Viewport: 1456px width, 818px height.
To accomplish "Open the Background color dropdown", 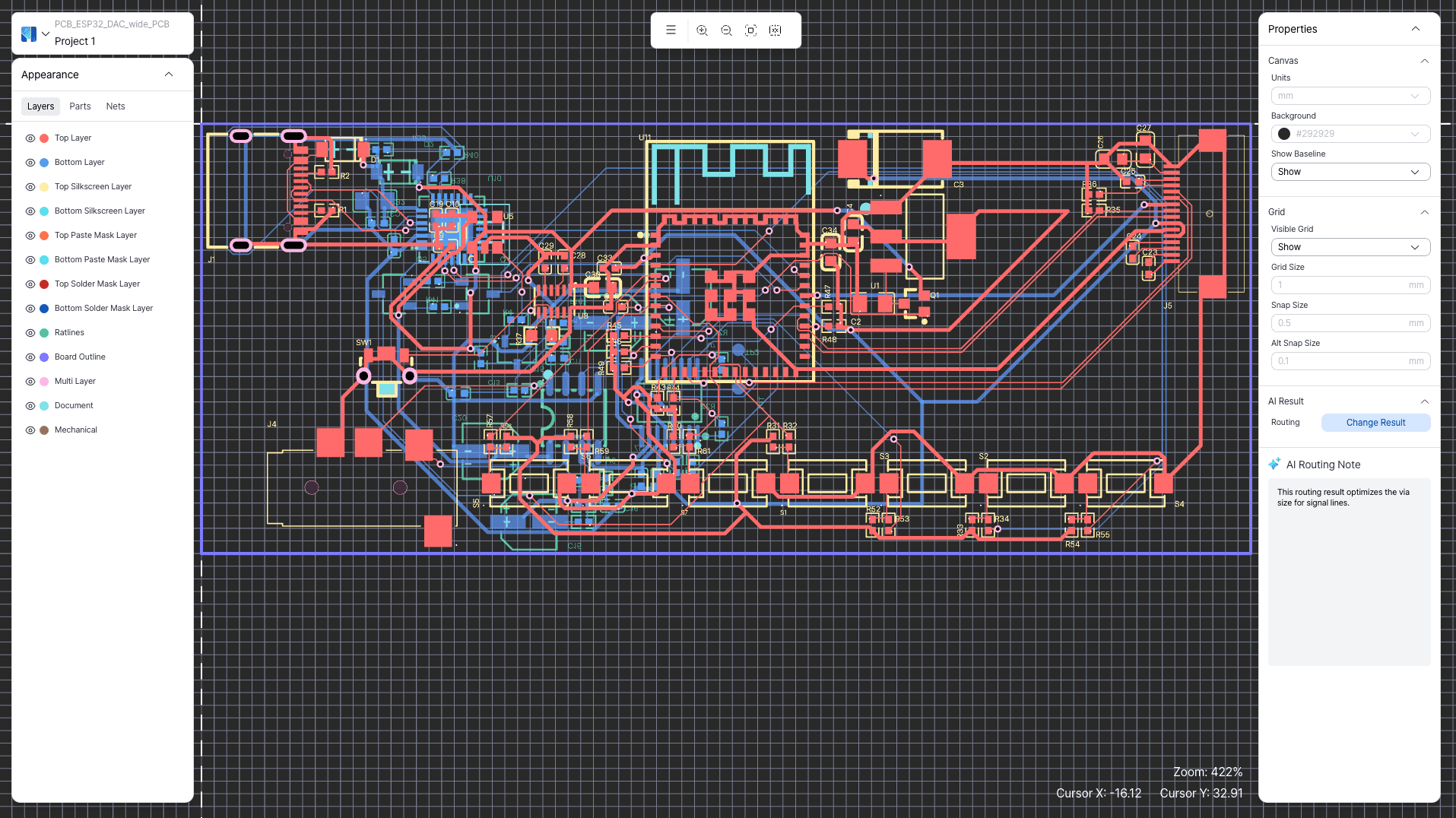I will pos(1350,134).
